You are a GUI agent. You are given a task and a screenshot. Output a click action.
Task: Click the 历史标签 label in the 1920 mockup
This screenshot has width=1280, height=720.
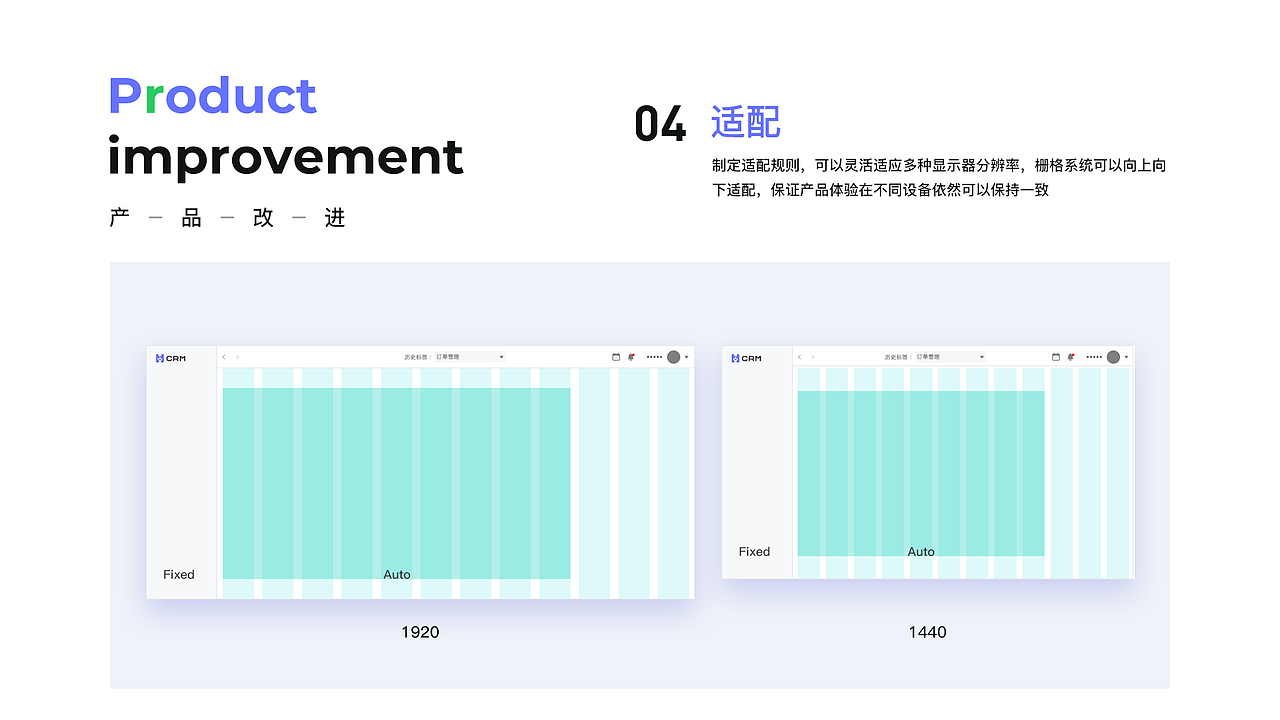418,357
